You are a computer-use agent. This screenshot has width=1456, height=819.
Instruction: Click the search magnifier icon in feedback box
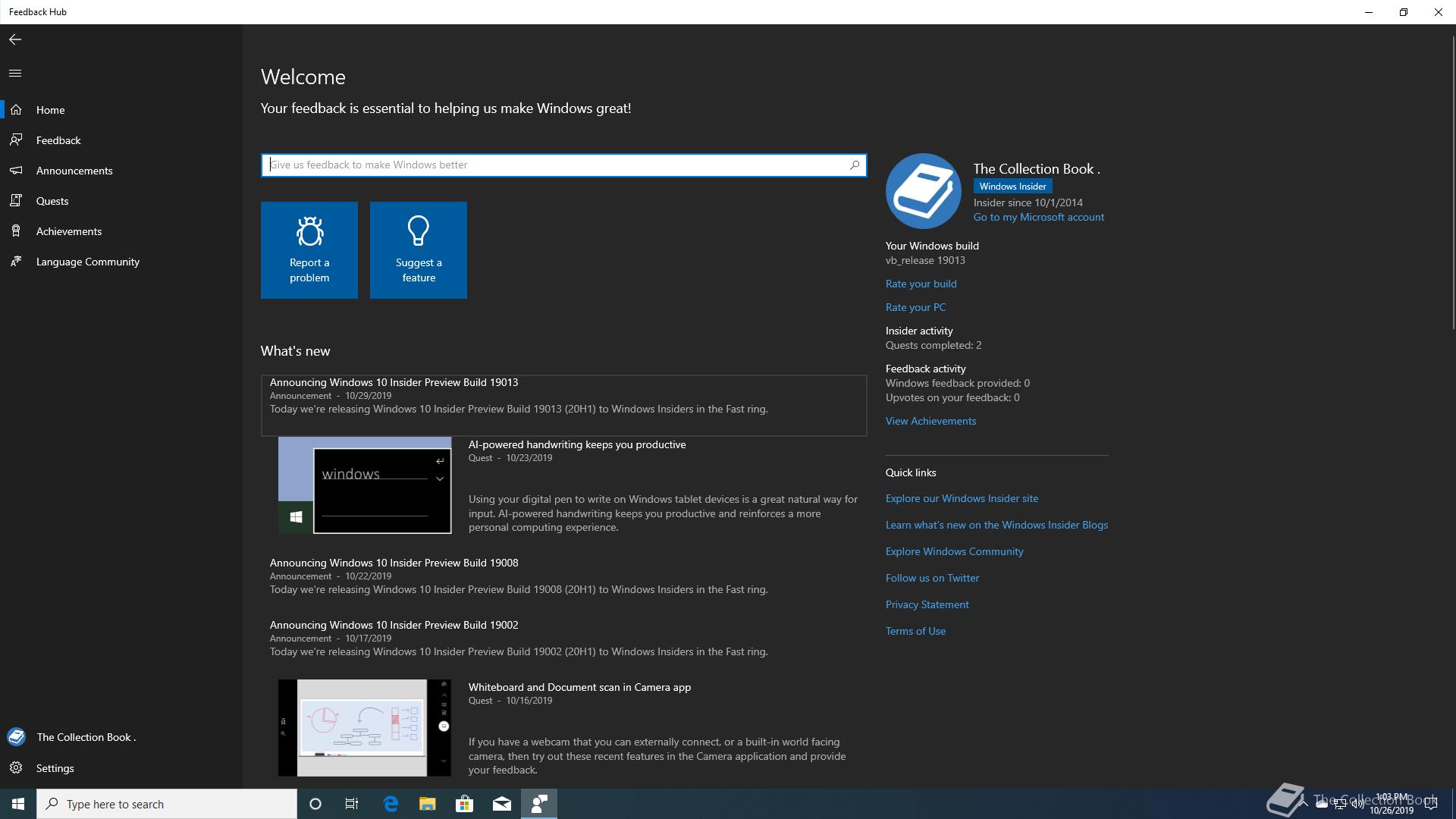[x=855, y=165]
